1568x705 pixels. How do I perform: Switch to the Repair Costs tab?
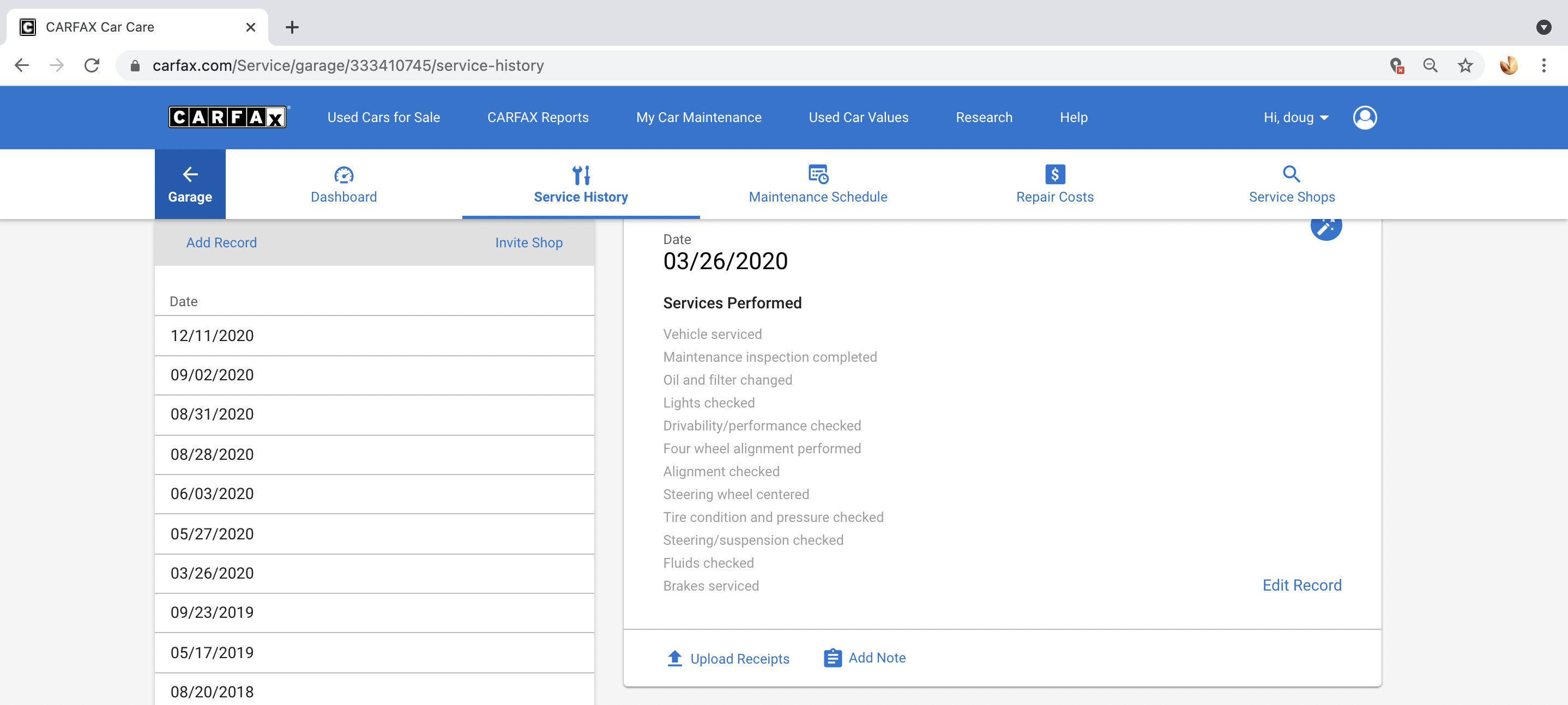tap(1055, 184)
